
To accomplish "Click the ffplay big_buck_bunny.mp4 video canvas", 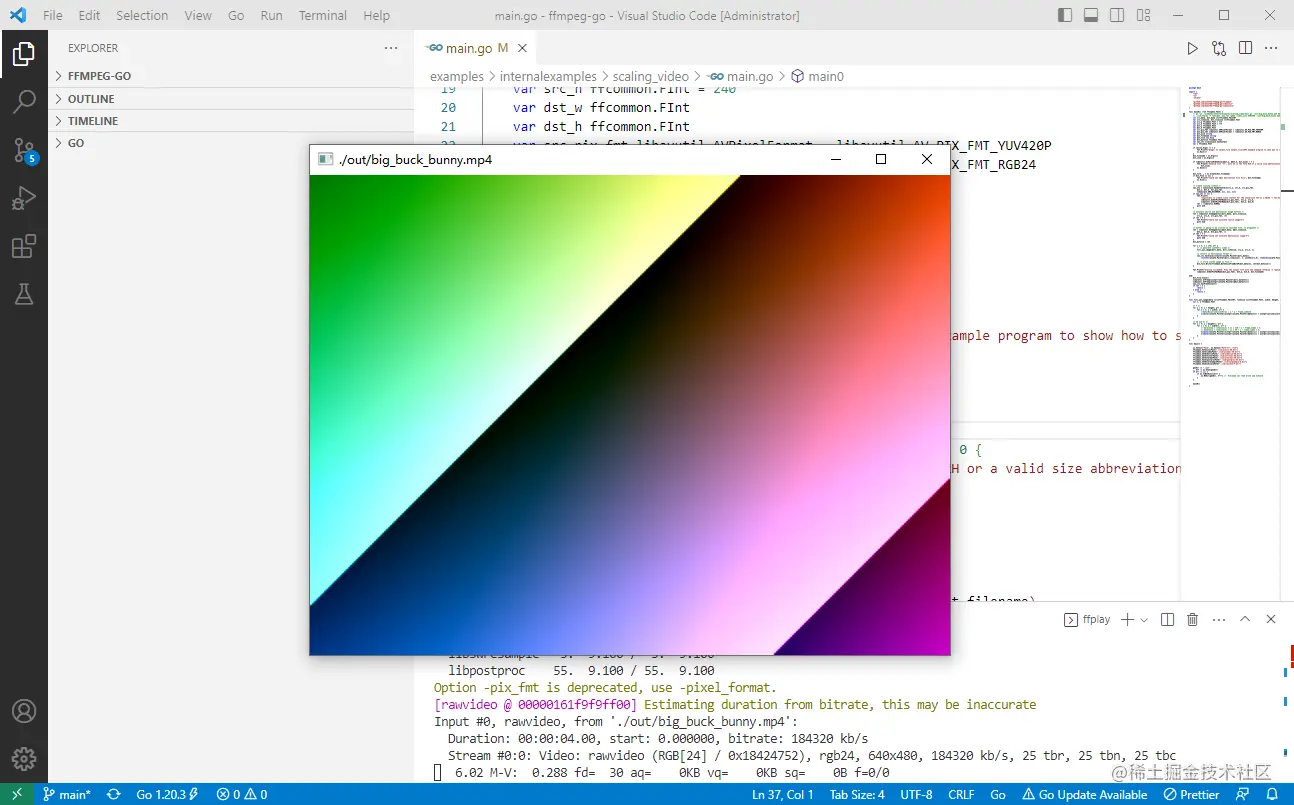I will tap(630, 415).
